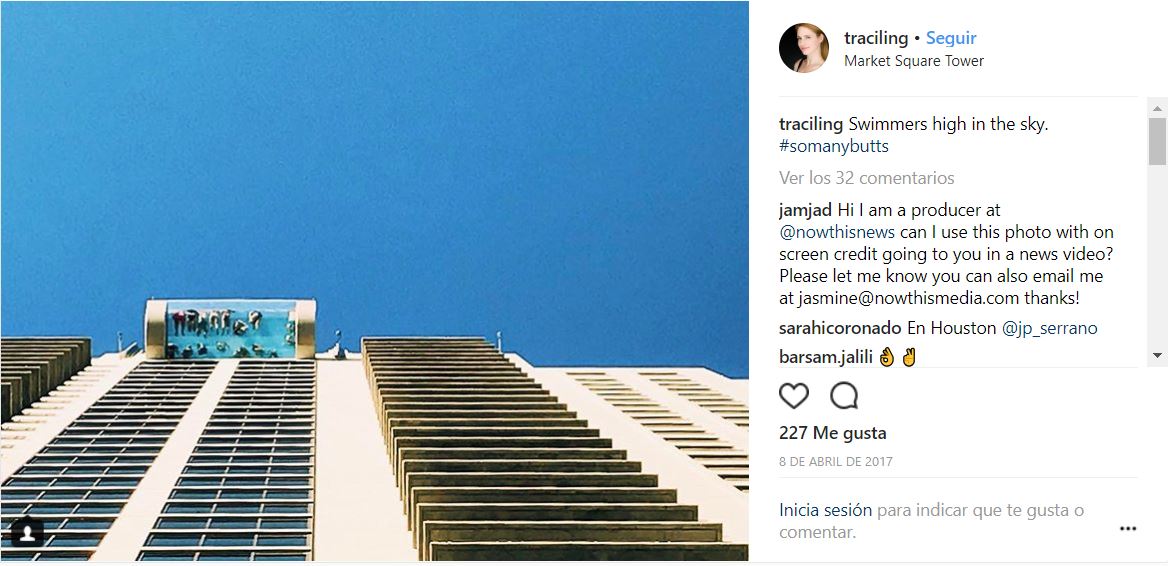Open the #somanybutts hashtag
Viewport: 1168px width, 566px height.
[x=834, y=146]
